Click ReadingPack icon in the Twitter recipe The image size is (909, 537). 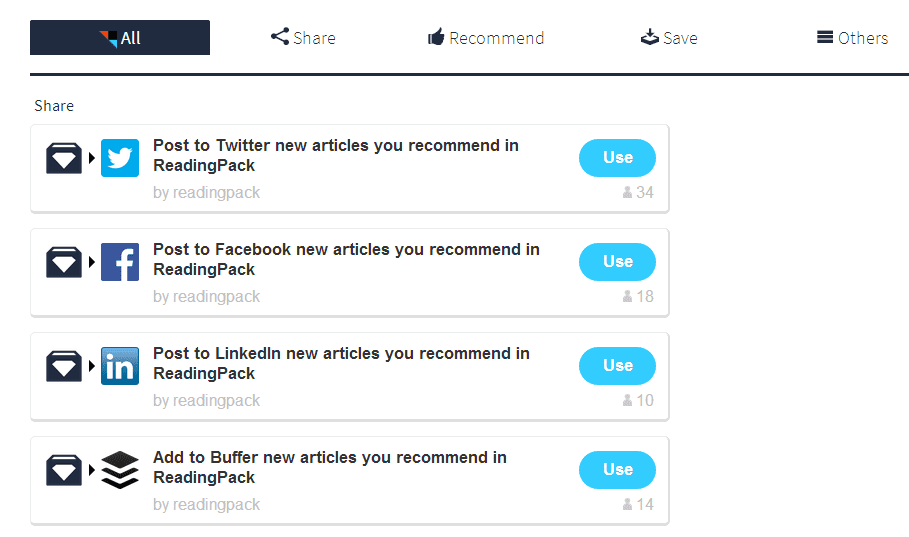pyautogui.click(x=64, y=158)
